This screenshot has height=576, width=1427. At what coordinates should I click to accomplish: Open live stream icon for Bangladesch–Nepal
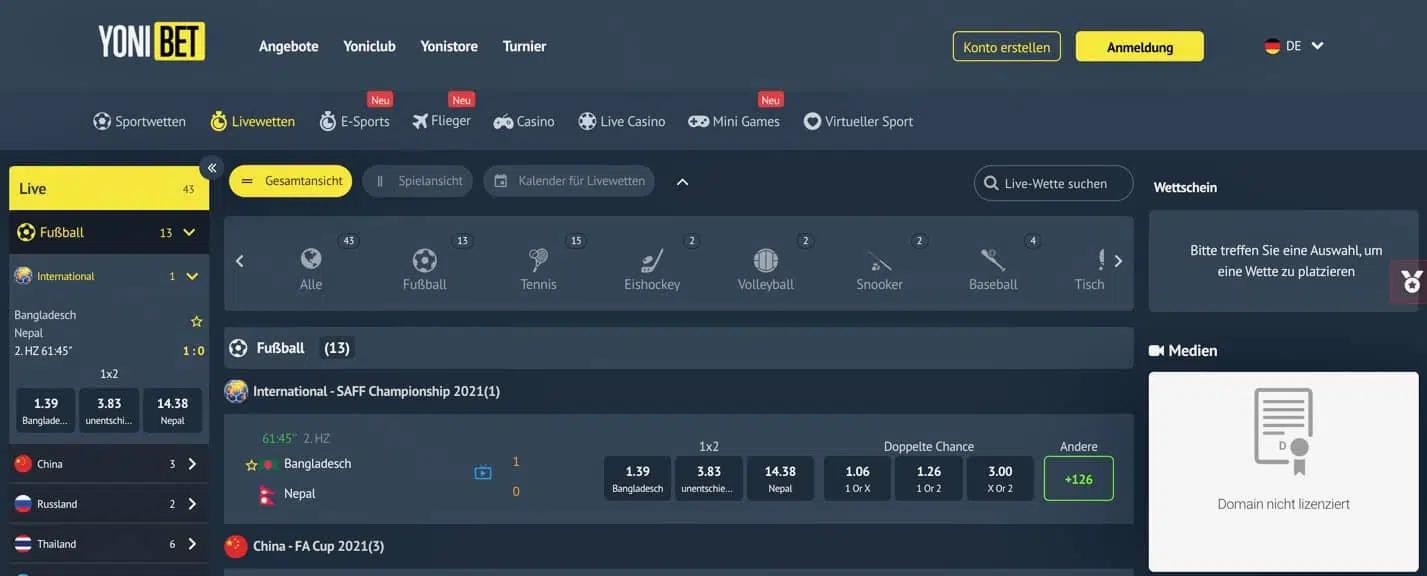pyautogui.click(x=483, y=472)
